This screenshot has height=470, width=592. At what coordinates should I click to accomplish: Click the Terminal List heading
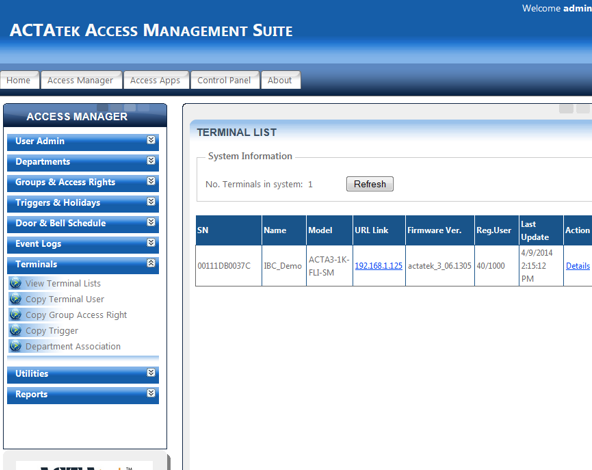coord(237,133)
